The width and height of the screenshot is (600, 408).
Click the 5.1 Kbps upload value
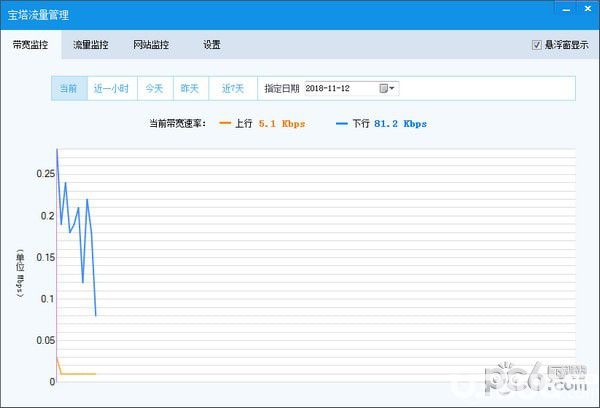coord(282,124)
